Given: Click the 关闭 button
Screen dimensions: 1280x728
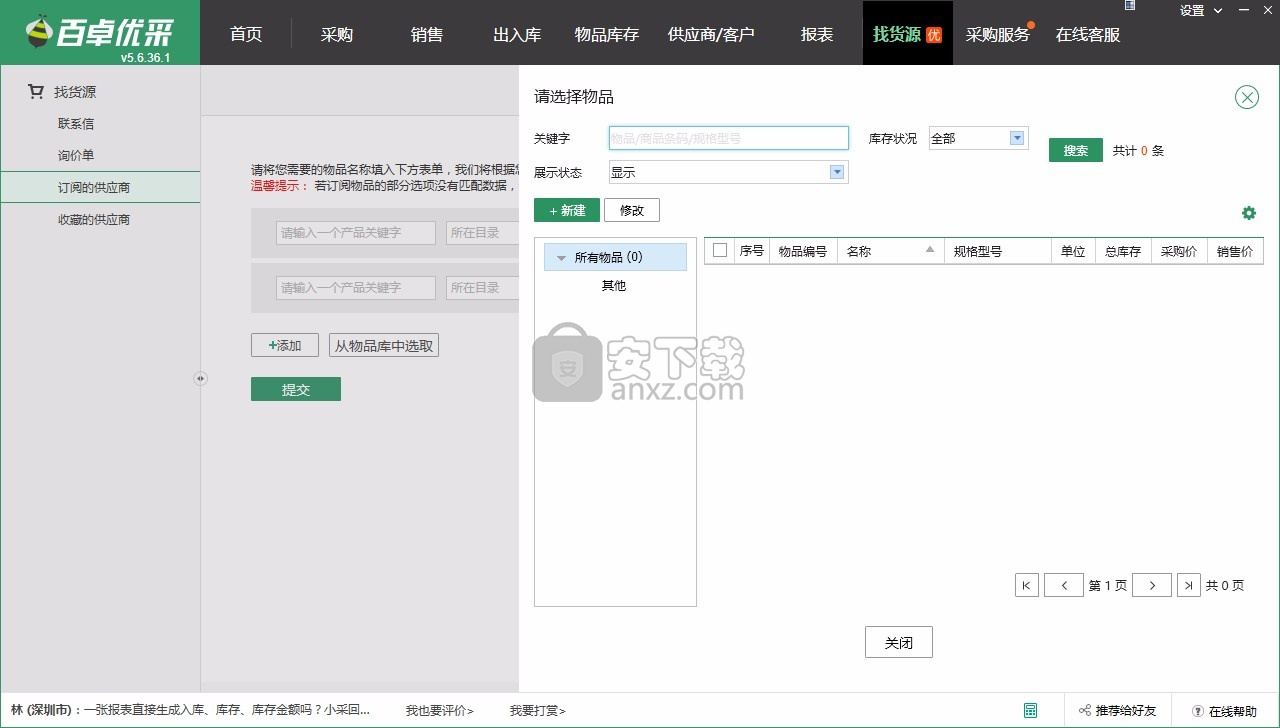Looking at the screenshot, I should tap(899, 643).
